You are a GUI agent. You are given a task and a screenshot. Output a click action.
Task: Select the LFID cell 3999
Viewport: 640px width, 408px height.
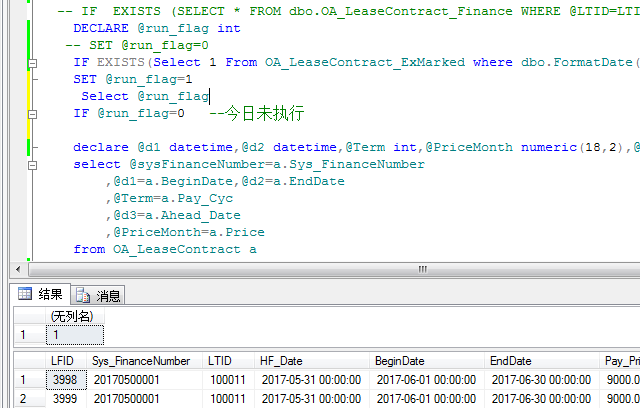[65, 399]
